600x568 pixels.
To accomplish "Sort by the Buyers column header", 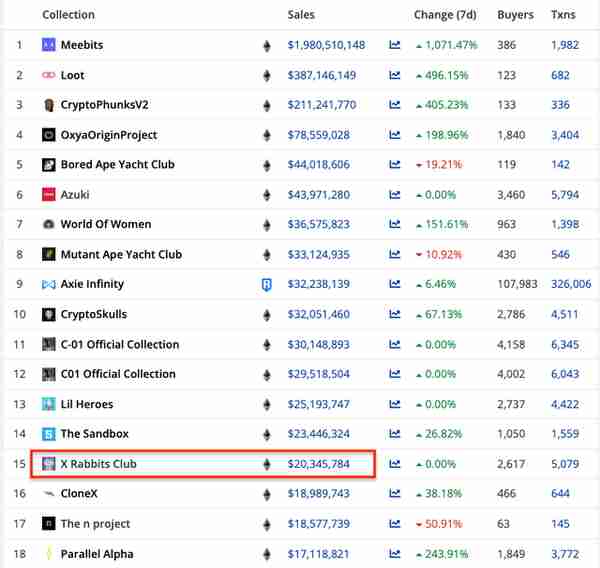I will (x=515, y=15).
